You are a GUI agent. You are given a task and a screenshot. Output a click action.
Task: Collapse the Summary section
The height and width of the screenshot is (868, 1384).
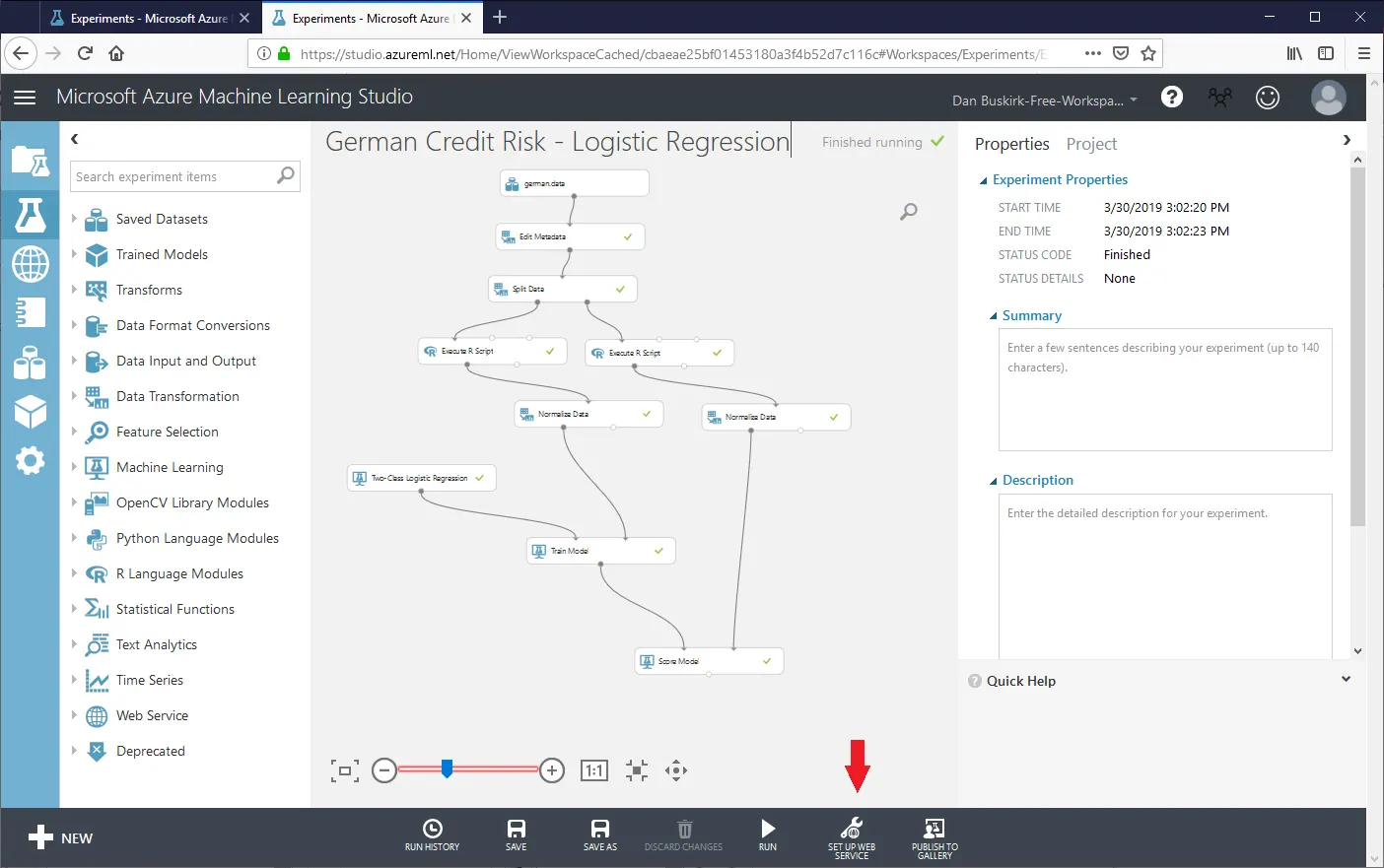coord(993,316)
